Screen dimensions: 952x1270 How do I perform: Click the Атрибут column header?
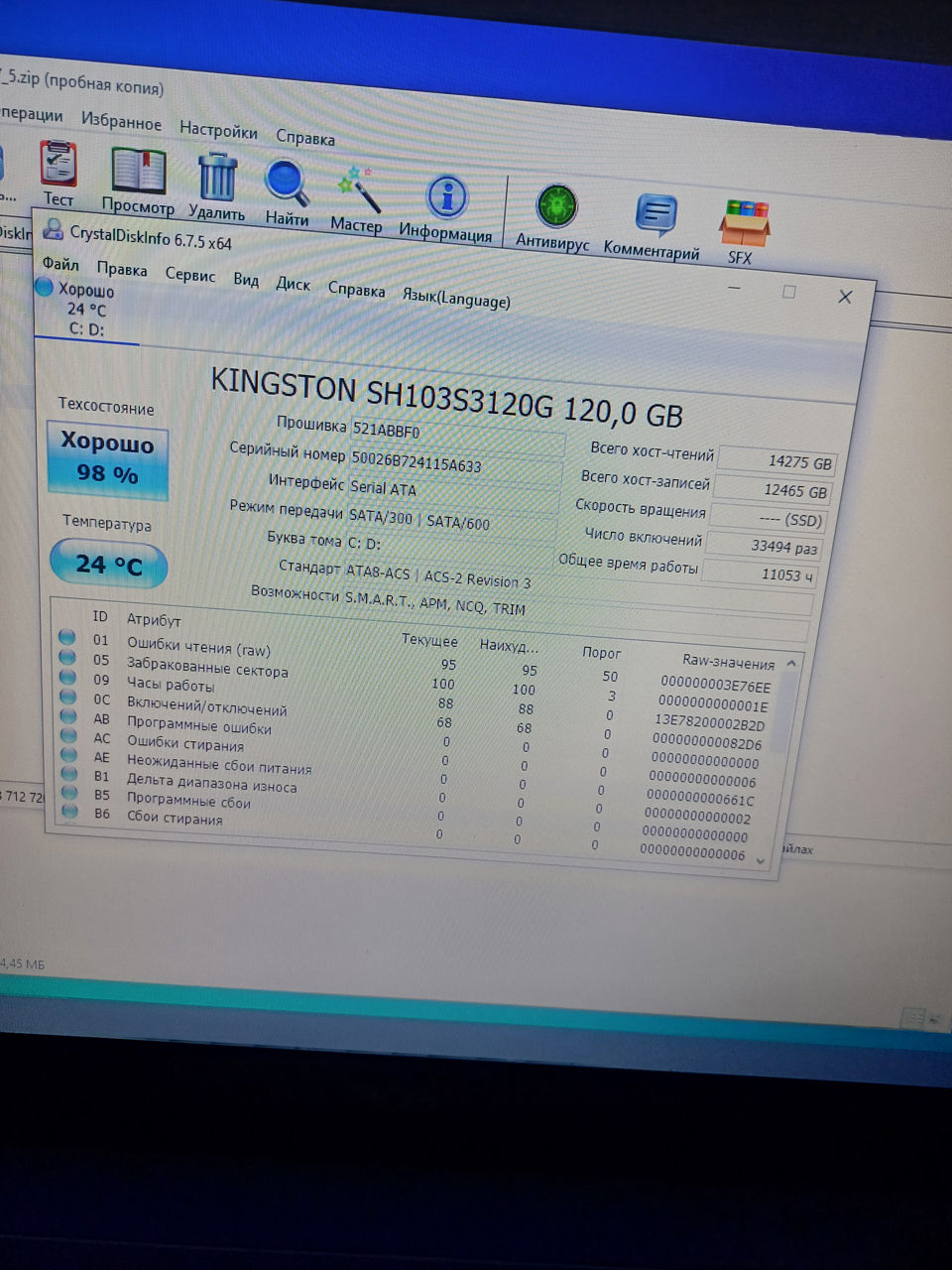pos(154,620)
